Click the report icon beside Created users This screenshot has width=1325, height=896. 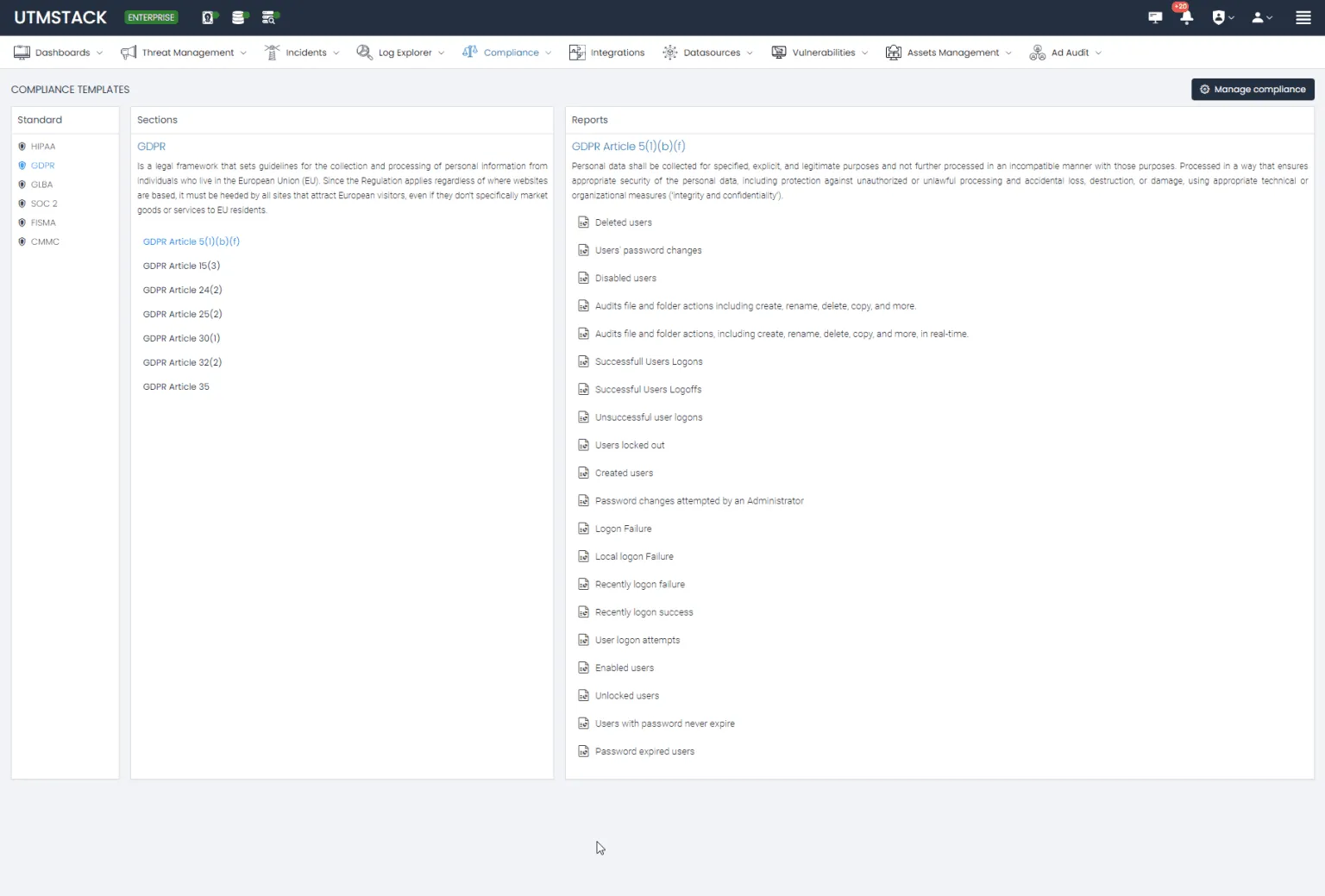pos(583,473)
